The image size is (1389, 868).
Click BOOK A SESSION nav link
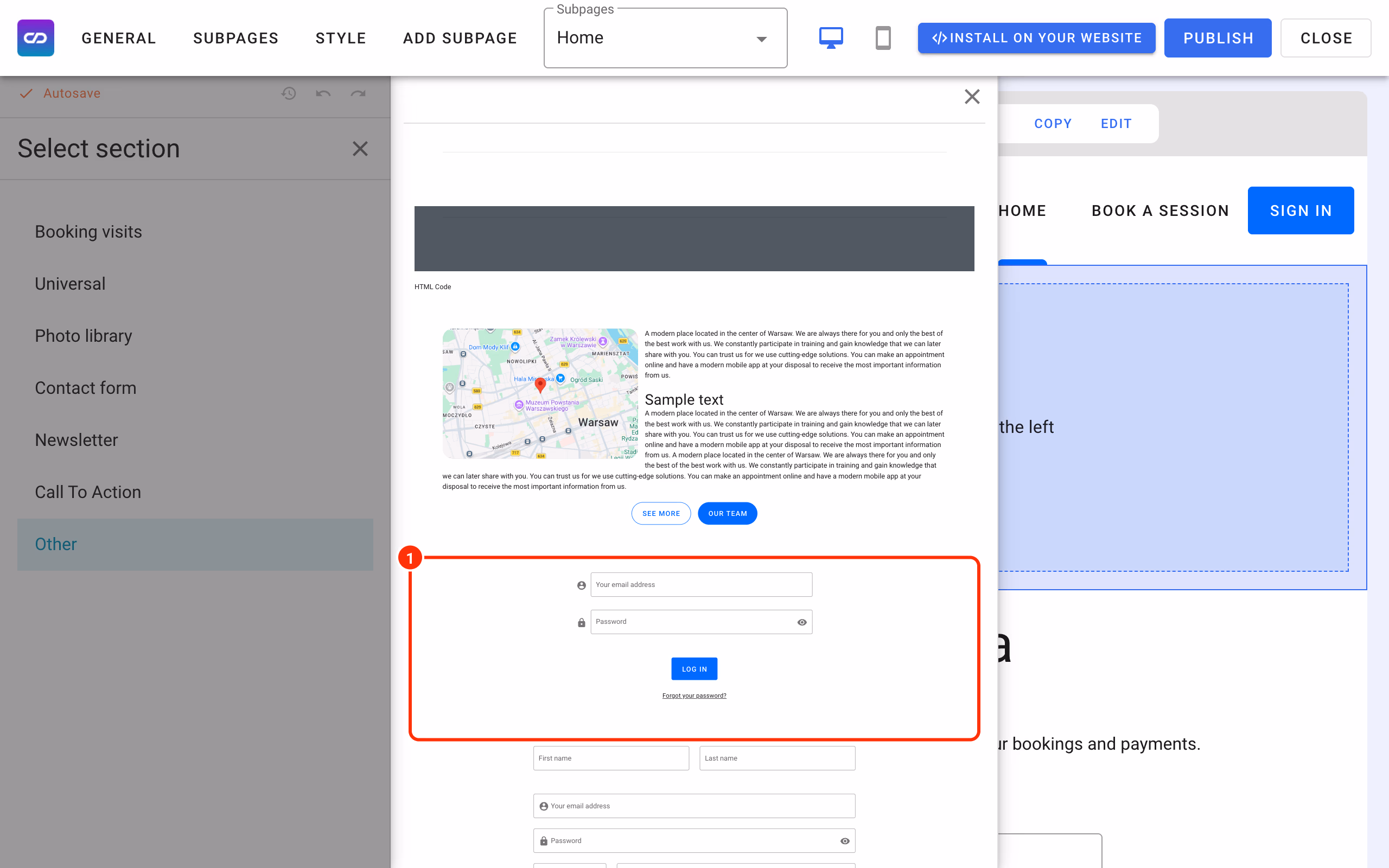tap(1160, 210)
